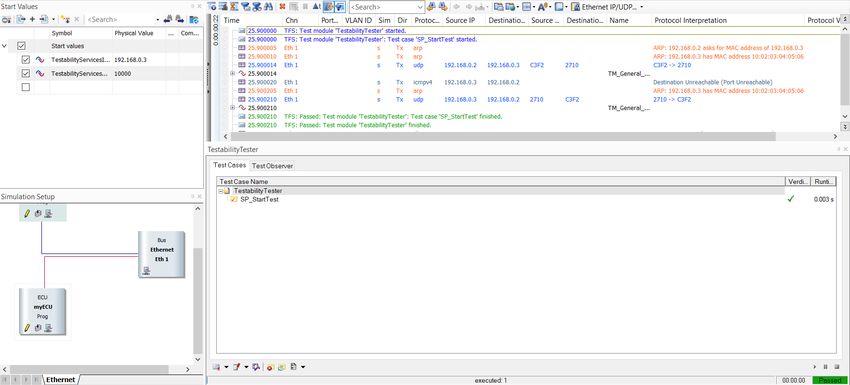Click the Simulation Setup vertical scrollbar thumb

point(198,301)
